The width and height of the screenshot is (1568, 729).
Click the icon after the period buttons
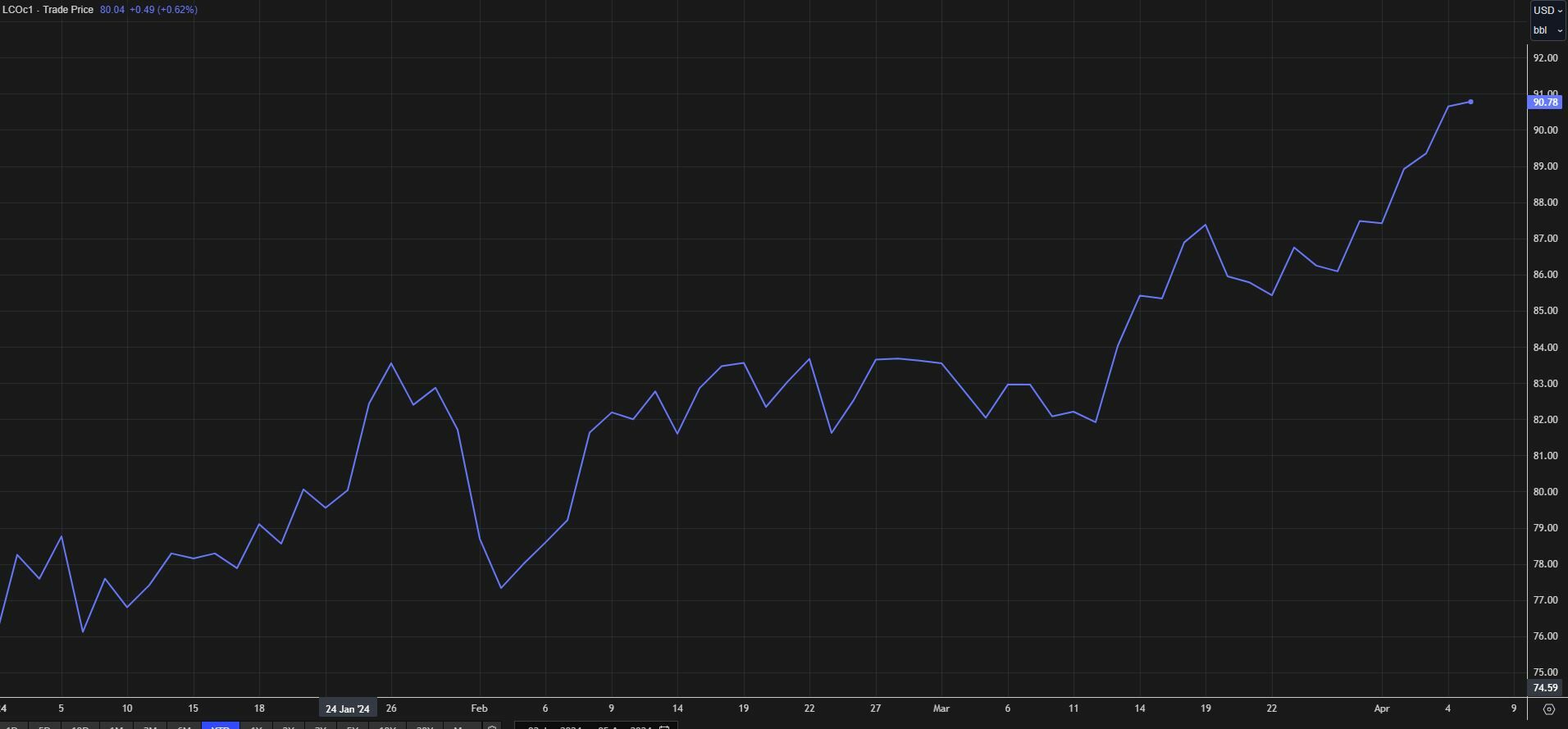pyautogui.click(x=492, y=727)
